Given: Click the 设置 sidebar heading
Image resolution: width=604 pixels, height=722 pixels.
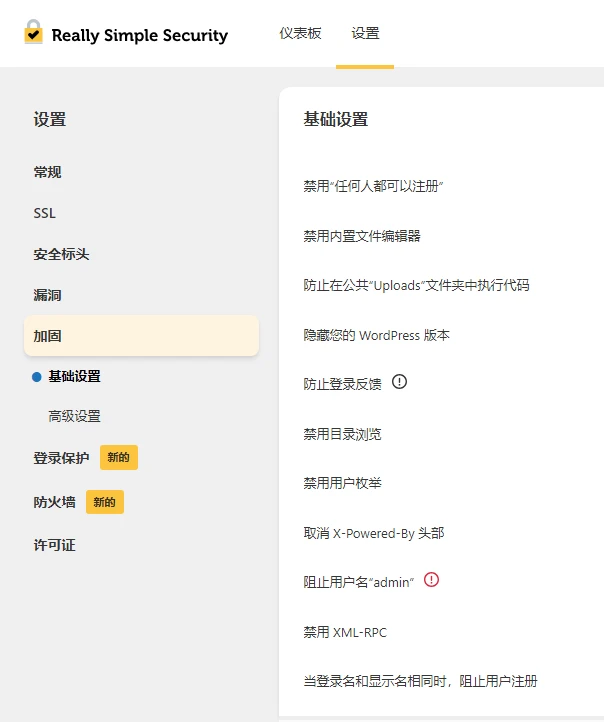Looking at the screenshot, I should pyautogui.click(x=50, y=119).
